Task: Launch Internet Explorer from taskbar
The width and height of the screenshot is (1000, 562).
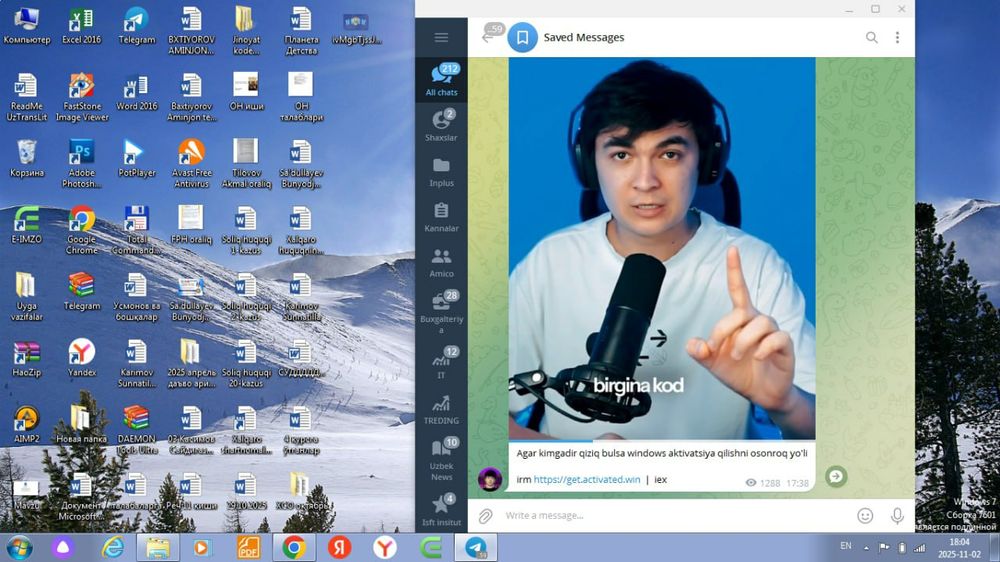Action: pos(113,547)
